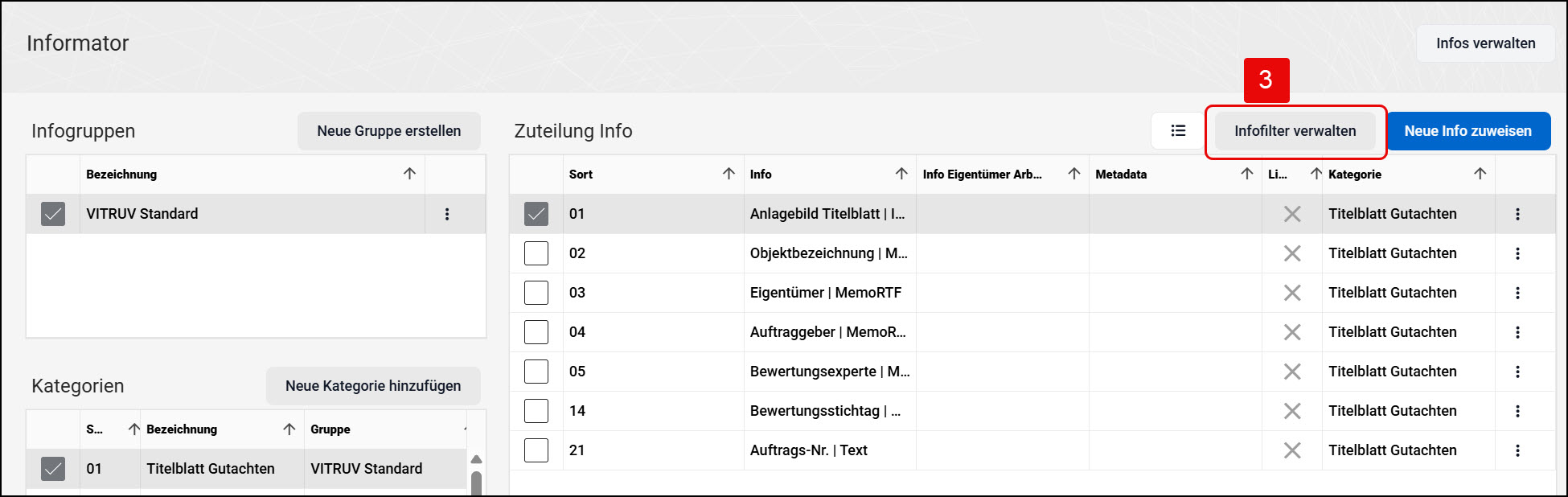The image size is (1568, 497).
Task: Select Bewertungsstichtag info cell
Action: (830, 411)
